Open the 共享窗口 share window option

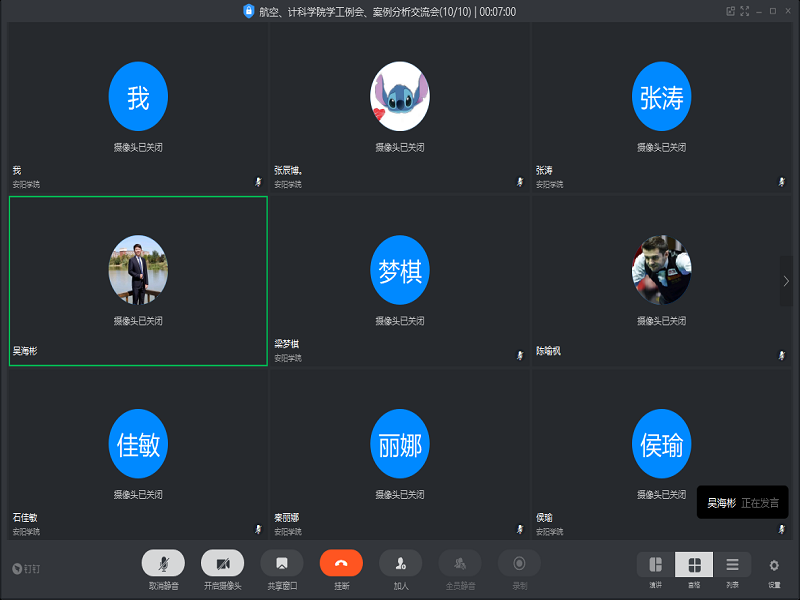282,564
